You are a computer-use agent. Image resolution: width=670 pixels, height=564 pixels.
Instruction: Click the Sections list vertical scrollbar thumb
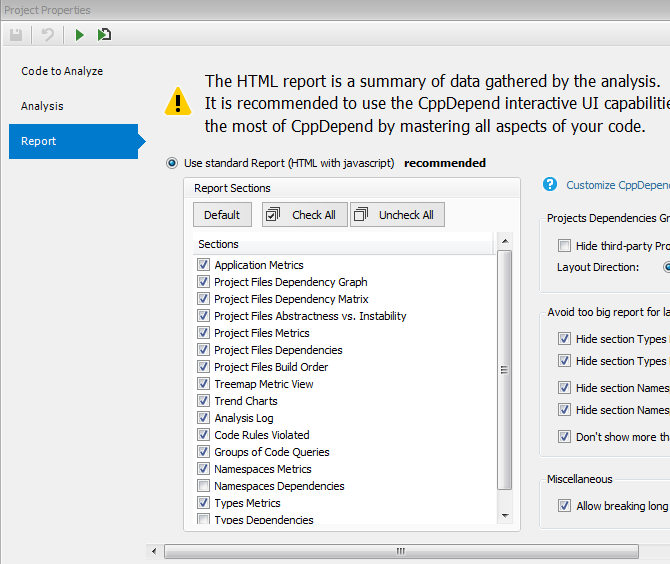[x=505, y=370]
